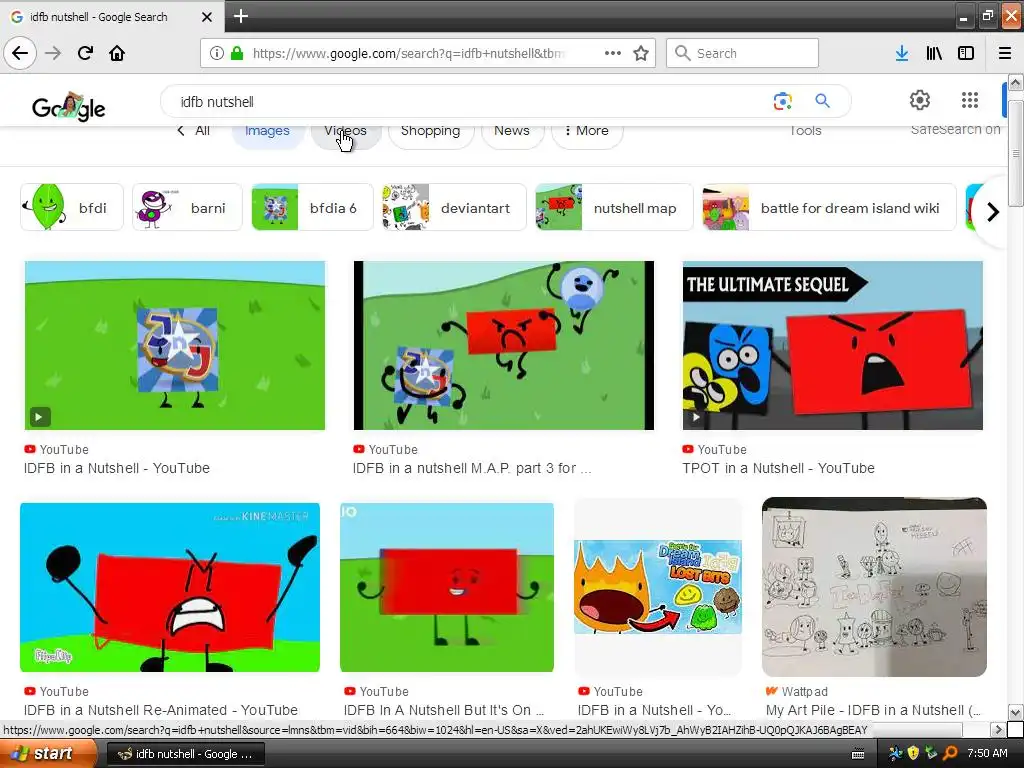Open page actions three-dot menu in address bar
This screenshot has width=1024, height=768.
point(613,53)
